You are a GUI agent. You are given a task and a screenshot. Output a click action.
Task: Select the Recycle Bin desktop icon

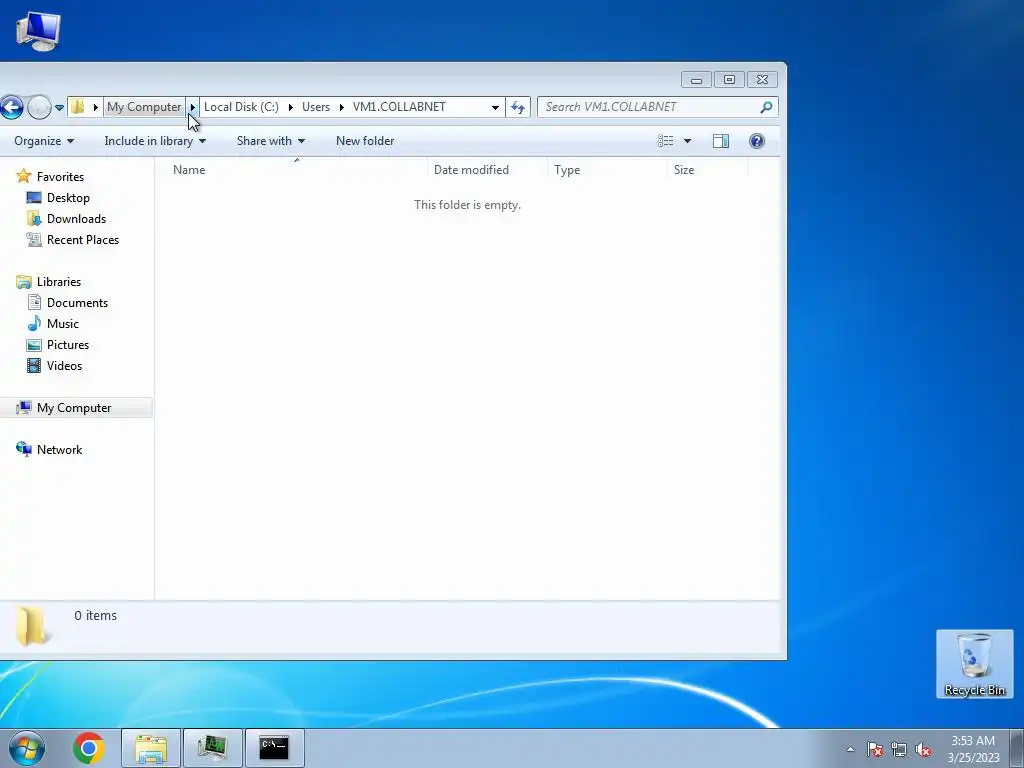click(974, 664)
